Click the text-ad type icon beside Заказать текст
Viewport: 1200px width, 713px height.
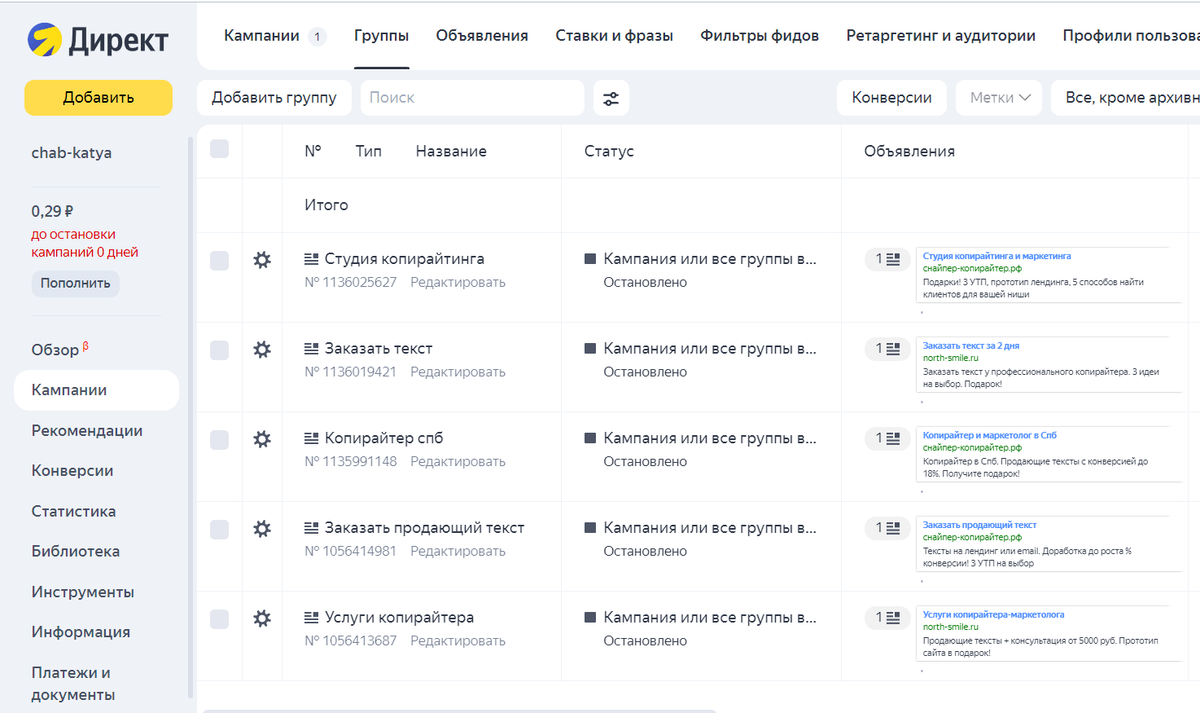point(311,348)
